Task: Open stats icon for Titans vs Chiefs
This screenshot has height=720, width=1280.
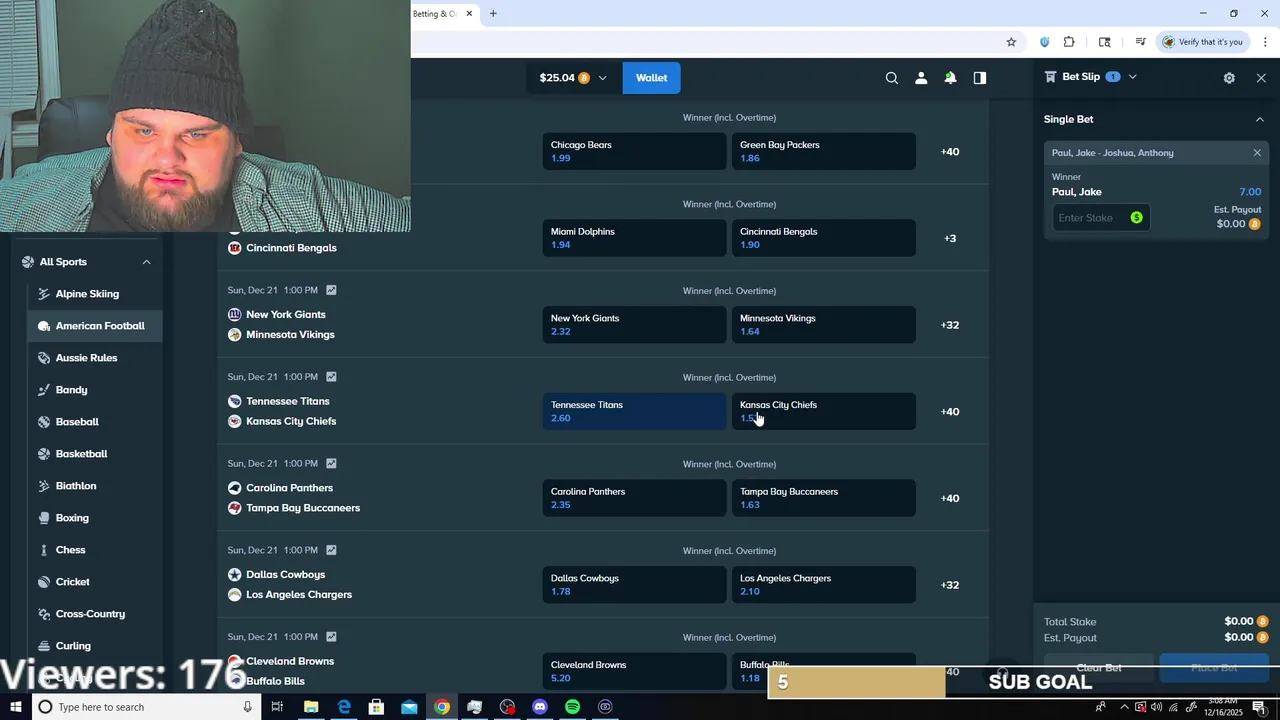Action: 331,377
